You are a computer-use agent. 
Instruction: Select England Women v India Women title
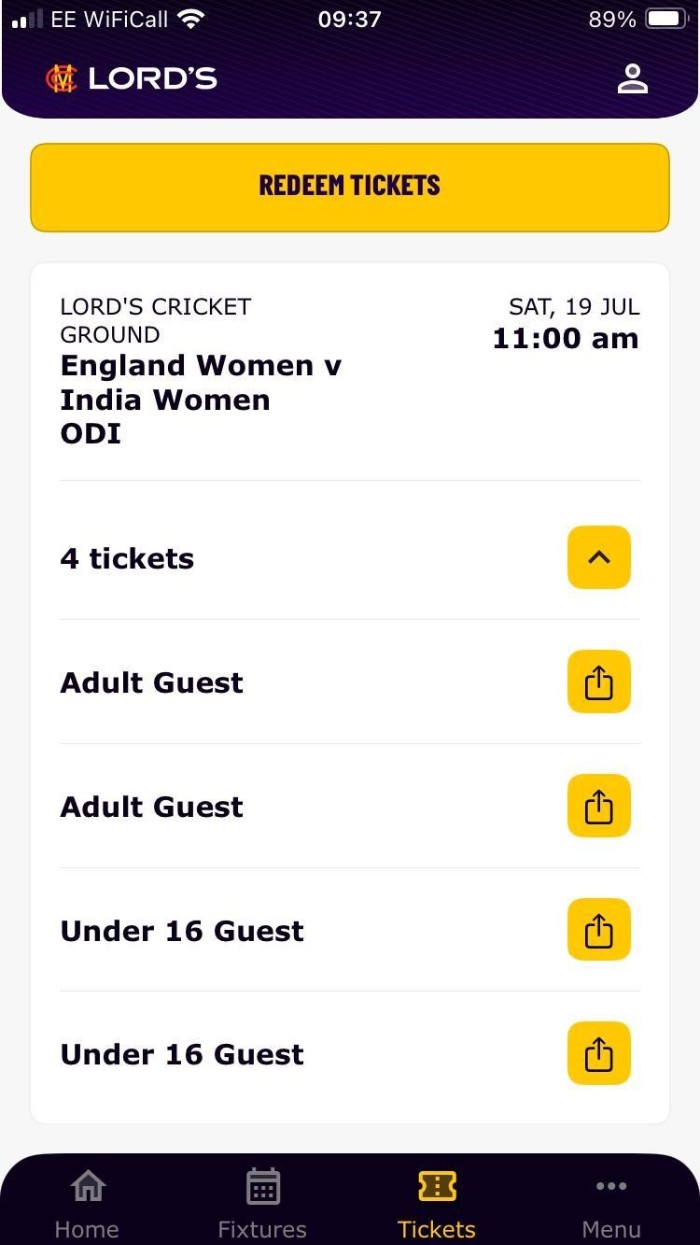(x=200, y=383)
